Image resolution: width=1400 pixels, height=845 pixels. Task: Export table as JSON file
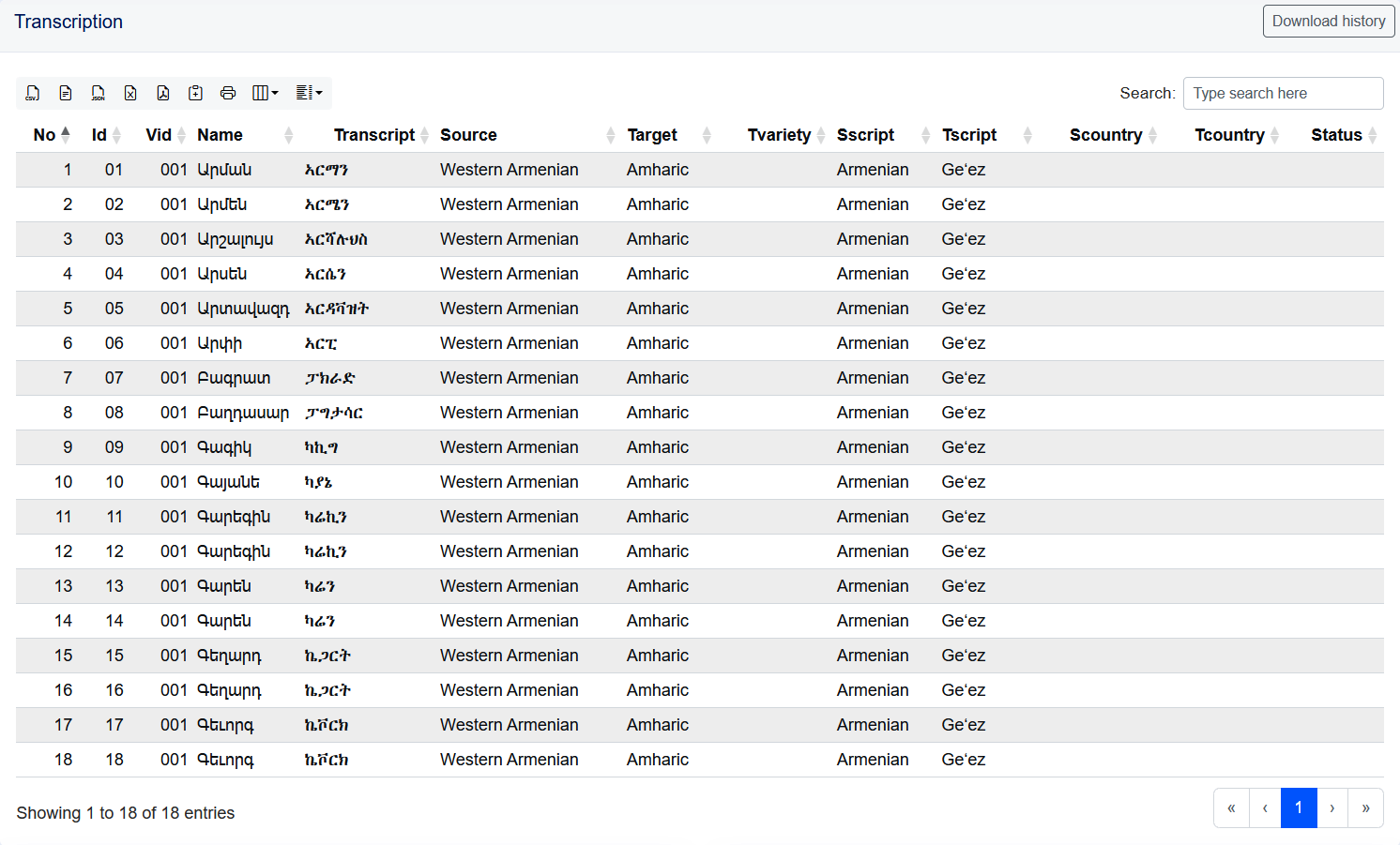[x=98, y=93]
